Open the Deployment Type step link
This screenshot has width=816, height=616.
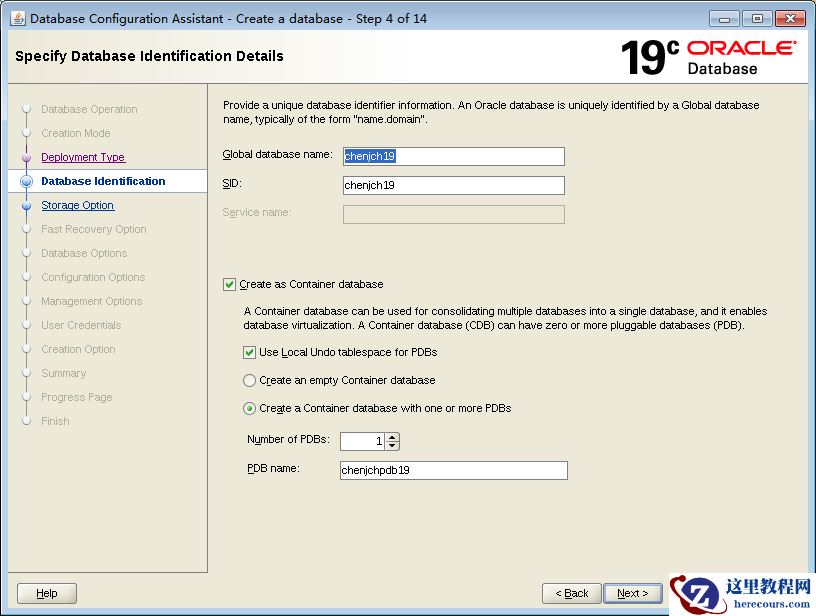(83, 157)
